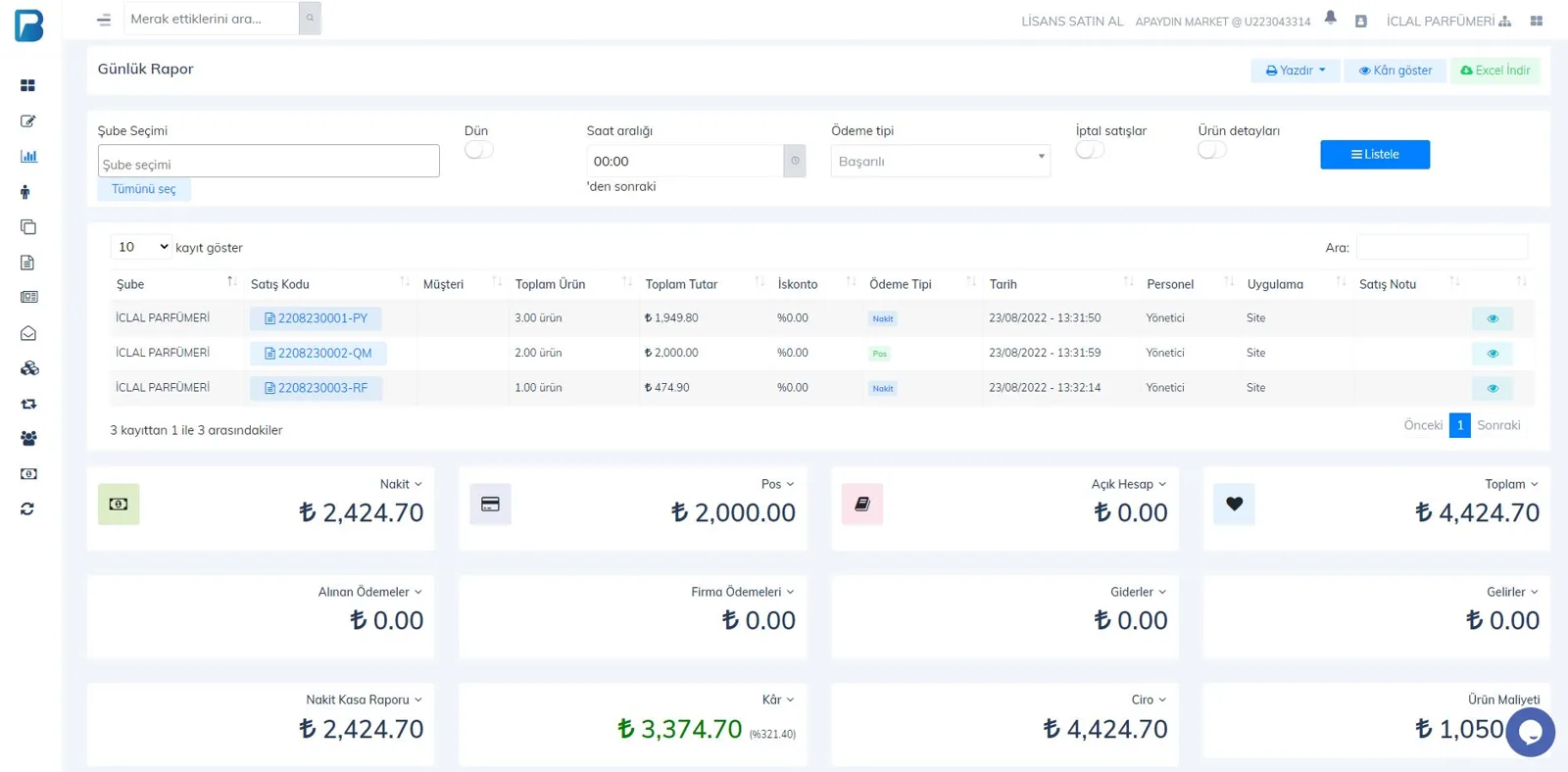The height and width of the screenshot is (772, 1568).
Task: Open the copy documents sidebar icon
Action: (x=28, y=227)
